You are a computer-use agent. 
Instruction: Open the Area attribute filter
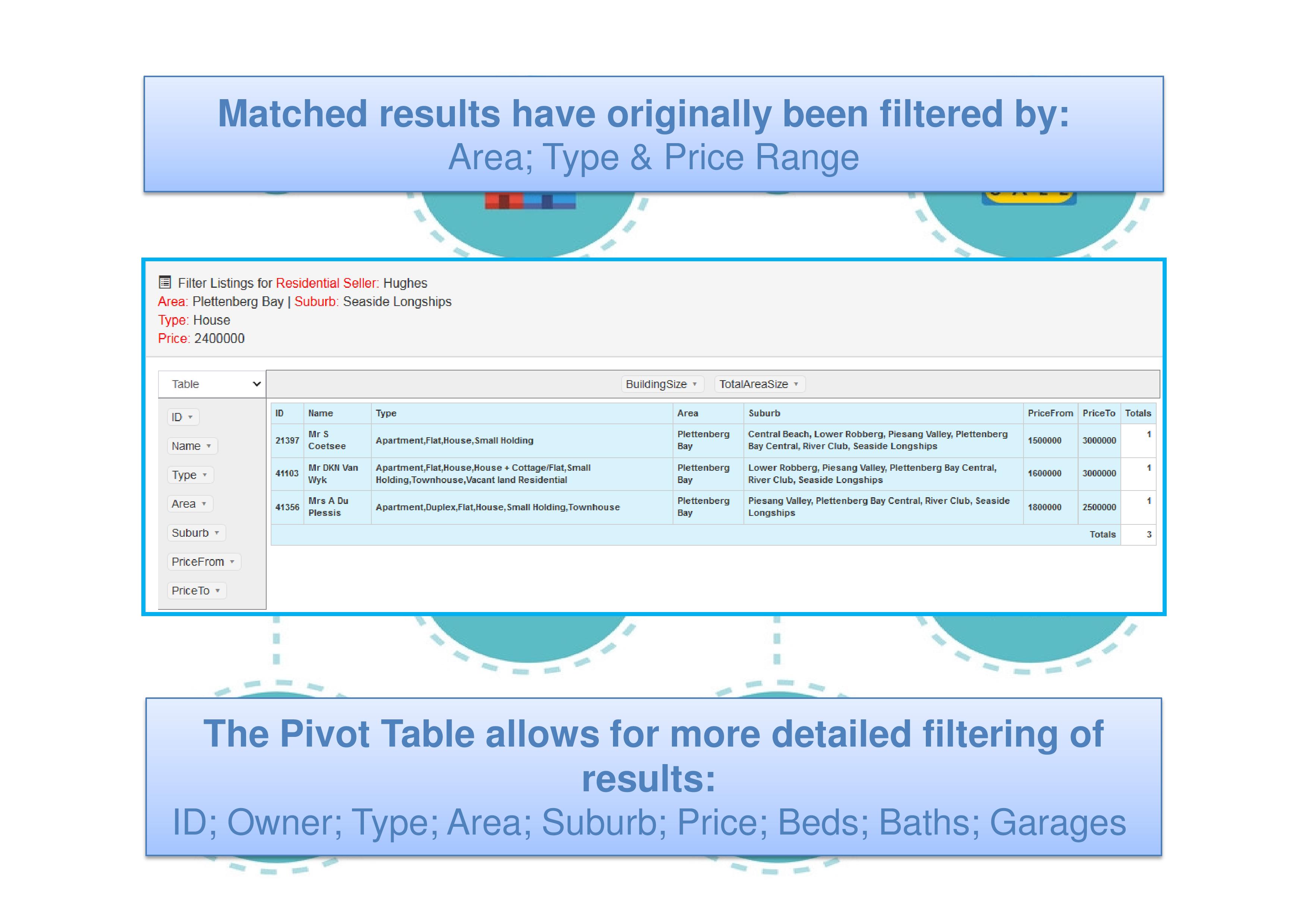[x=204, y=504]
